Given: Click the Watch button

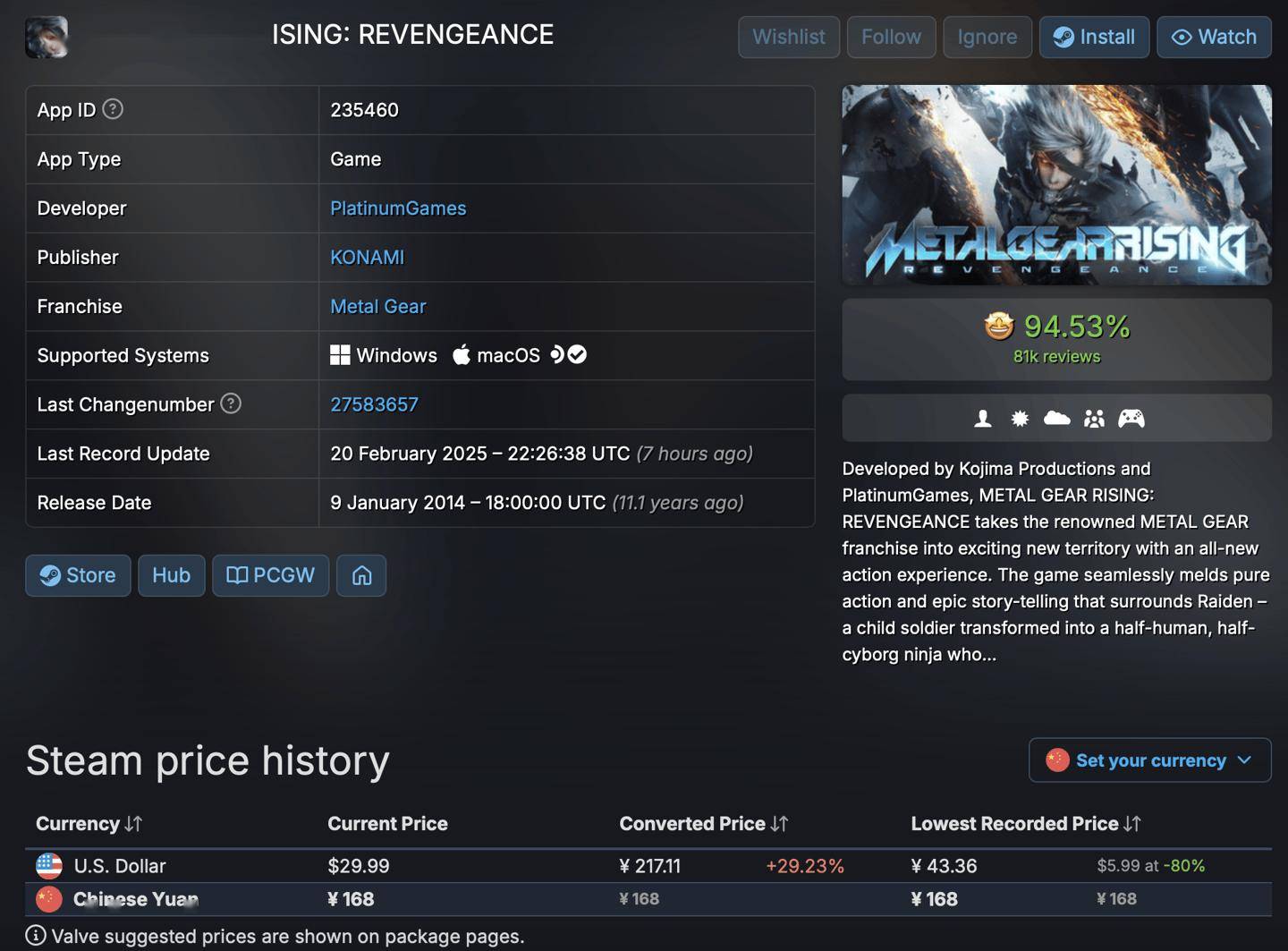Looking at the screenshot, I should (x=1214, y=37).
